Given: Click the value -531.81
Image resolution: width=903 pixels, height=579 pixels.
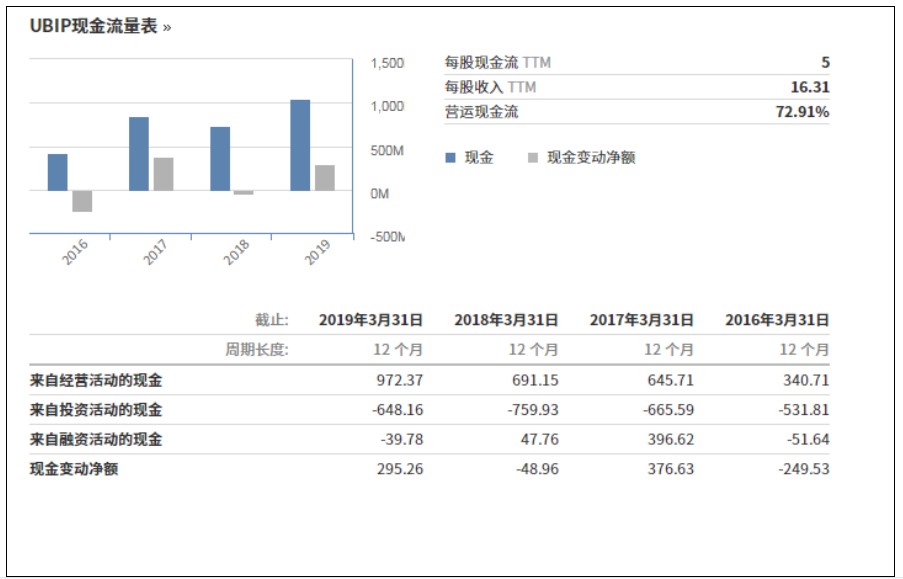Looking at the screenshot, I should [804, 410].
